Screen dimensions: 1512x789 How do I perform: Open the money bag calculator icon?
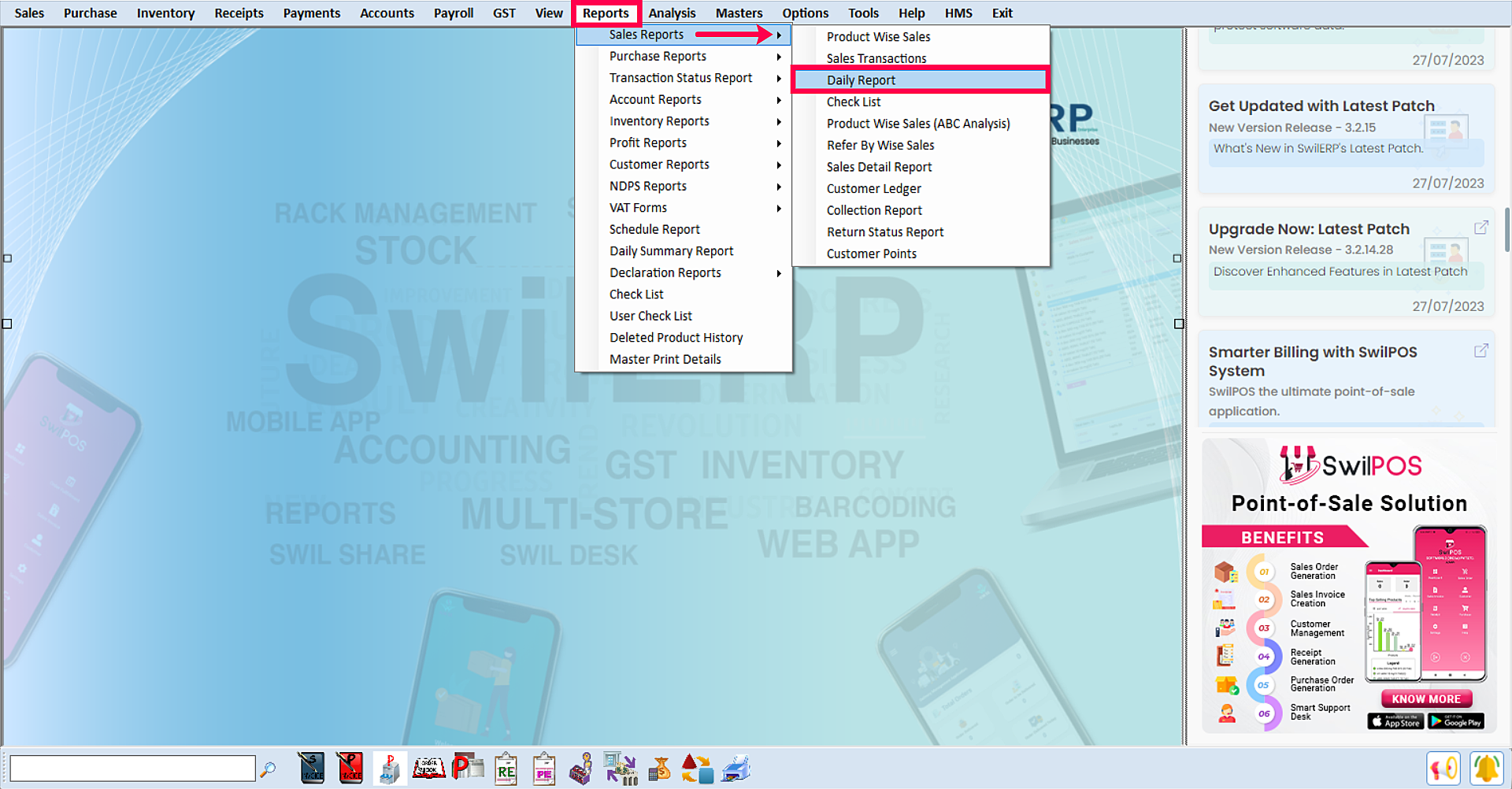click(x=659, y=769)
